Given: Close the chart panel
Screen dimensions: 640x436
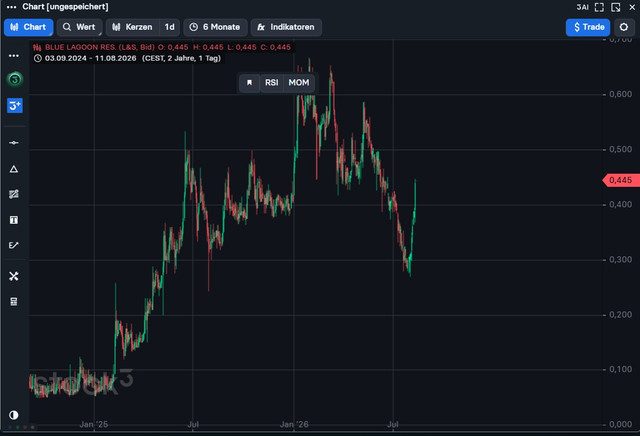Looking at the screenshot, I should [x=632, y=7].
